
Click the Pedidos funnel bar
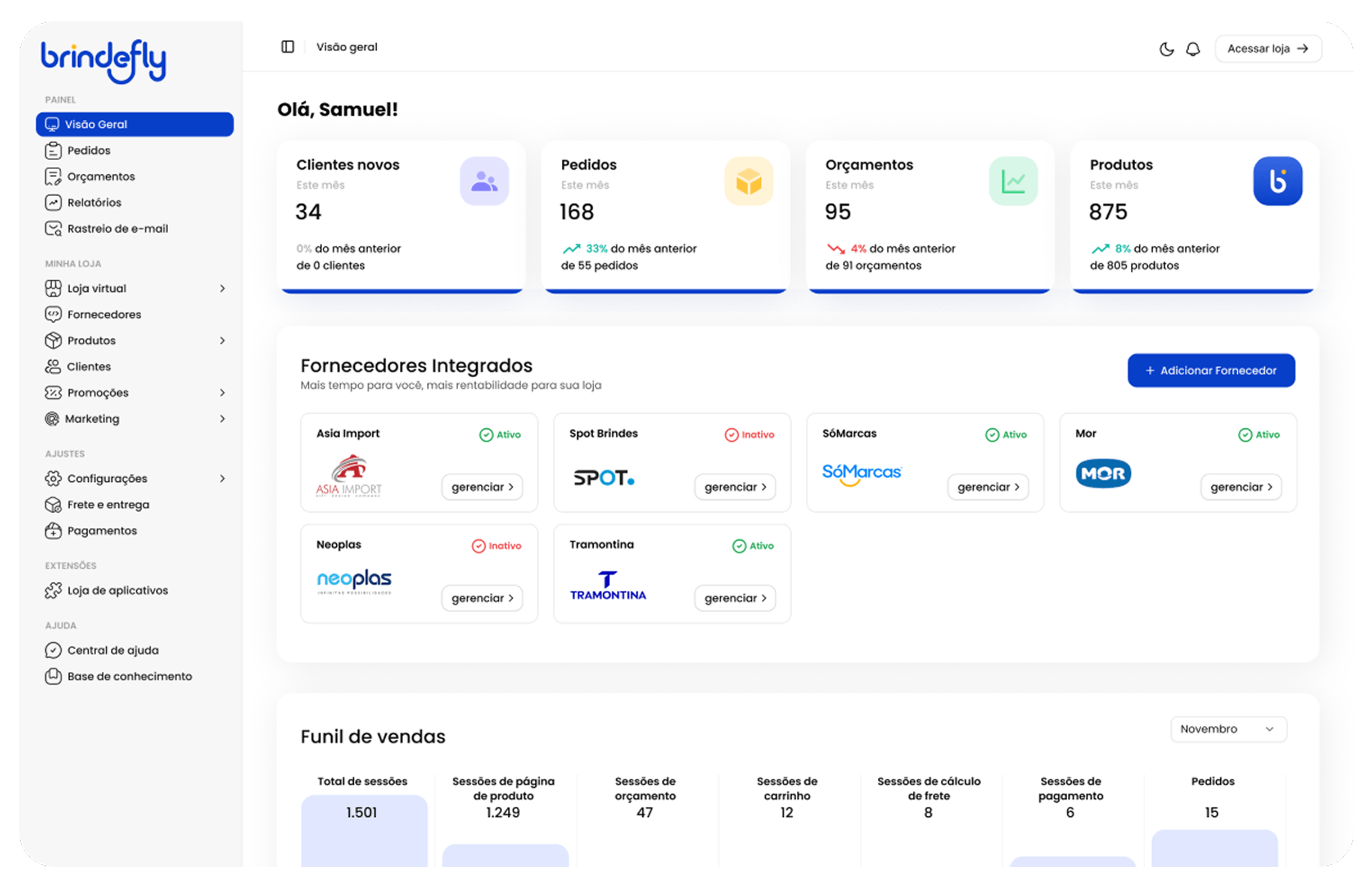pos(1215,848)
